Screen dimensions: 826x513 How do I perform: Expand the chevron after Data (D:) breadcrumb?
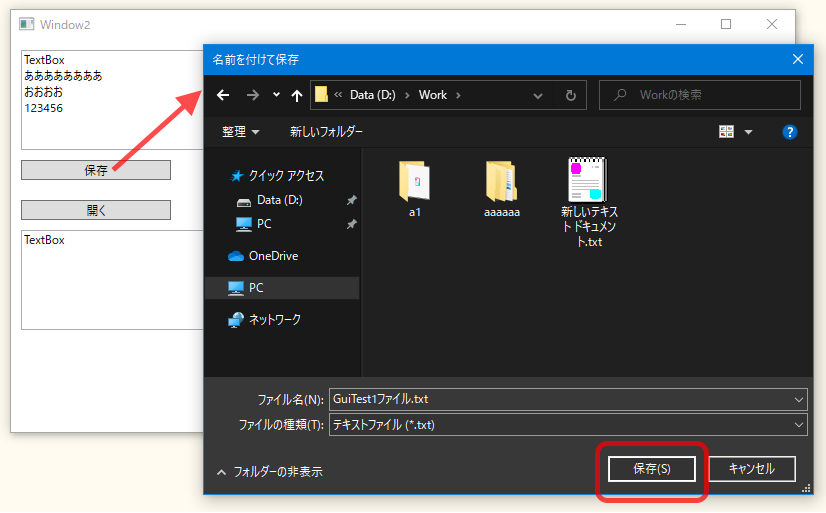coord(407,95)
